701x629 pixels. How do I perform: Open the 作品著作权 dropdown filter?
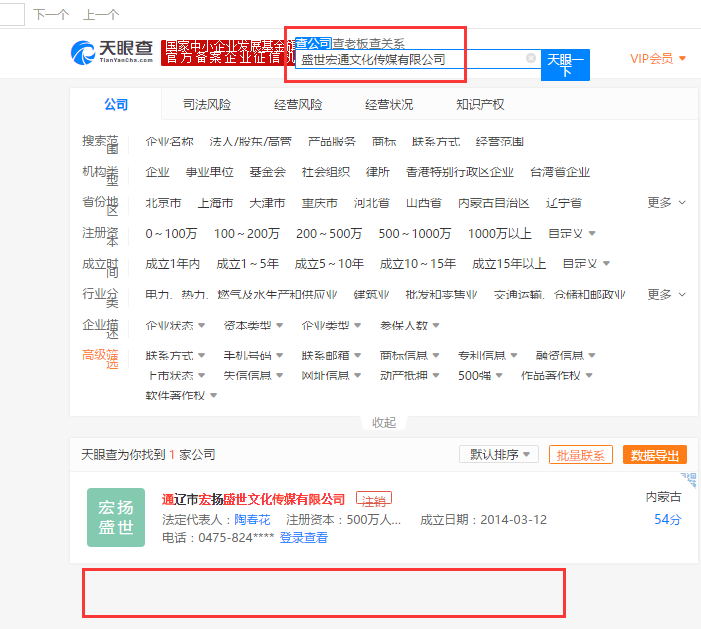[557, 376]
